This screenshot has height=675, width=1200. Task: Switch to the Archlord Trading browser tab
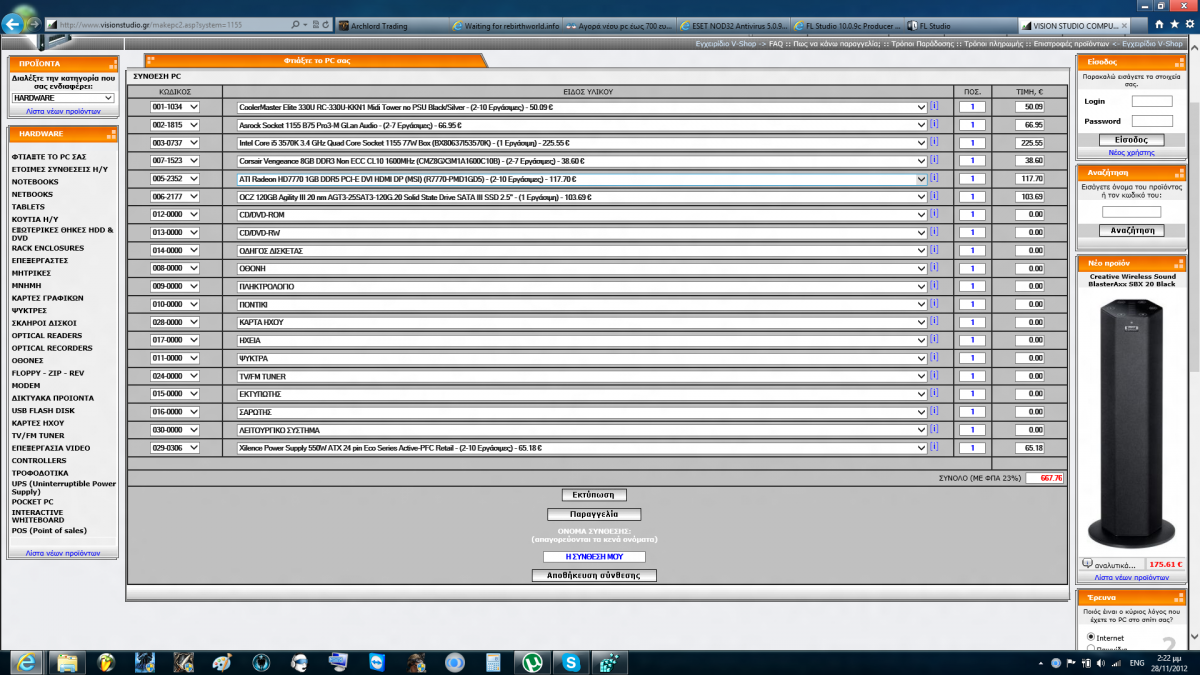click(392, 24)
